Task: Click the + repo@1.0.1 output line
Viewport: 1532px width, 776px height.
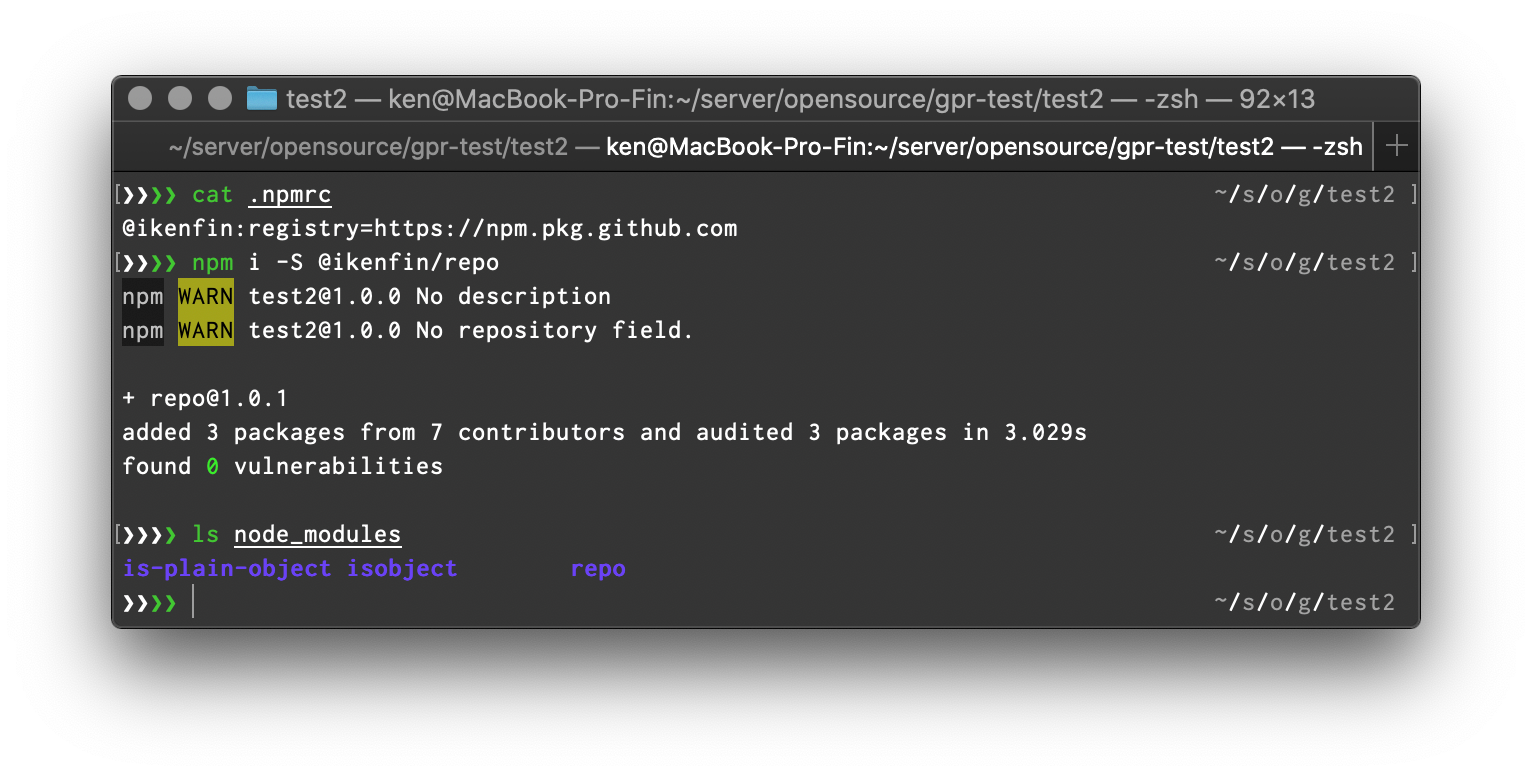Action: pyautogui.click(x=205, y=398)
